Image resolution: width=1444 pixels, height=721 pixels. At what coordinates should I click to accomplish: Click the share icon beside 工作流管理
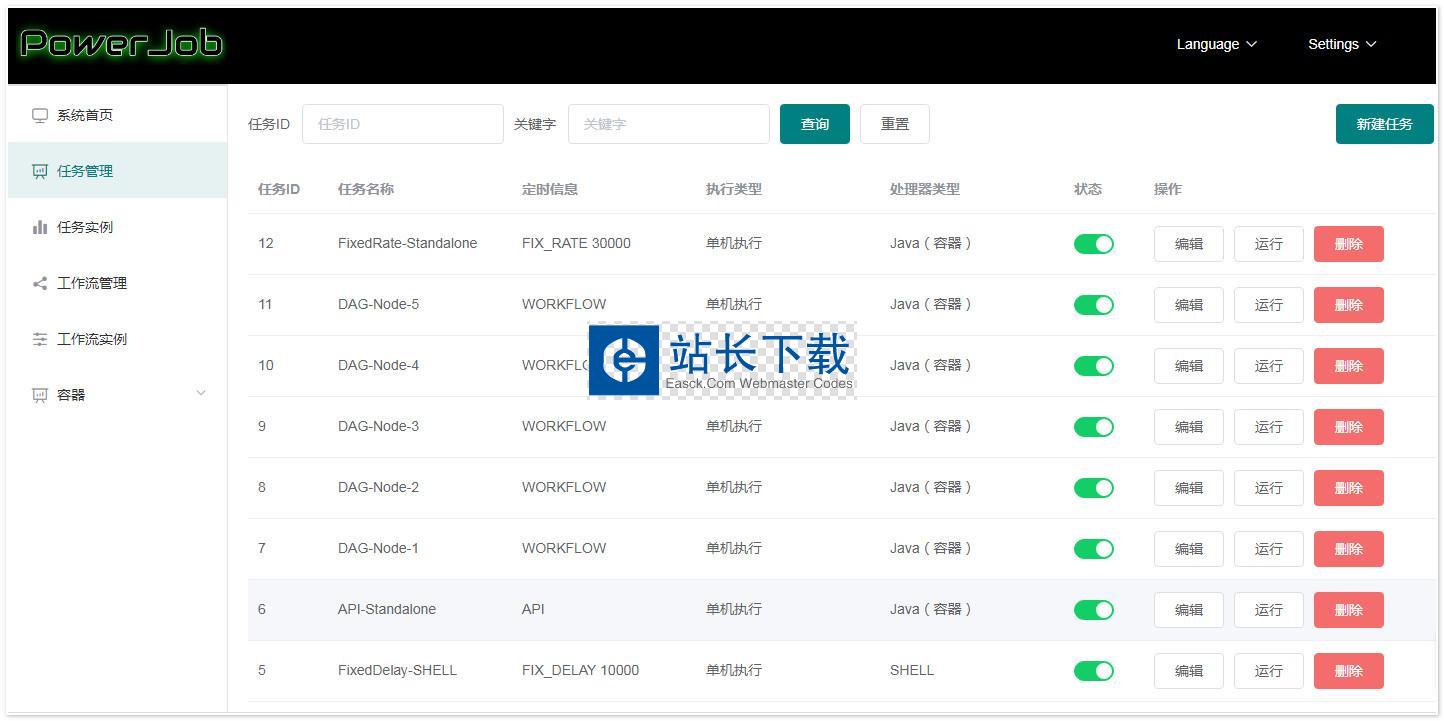click(x=40, y=283)
